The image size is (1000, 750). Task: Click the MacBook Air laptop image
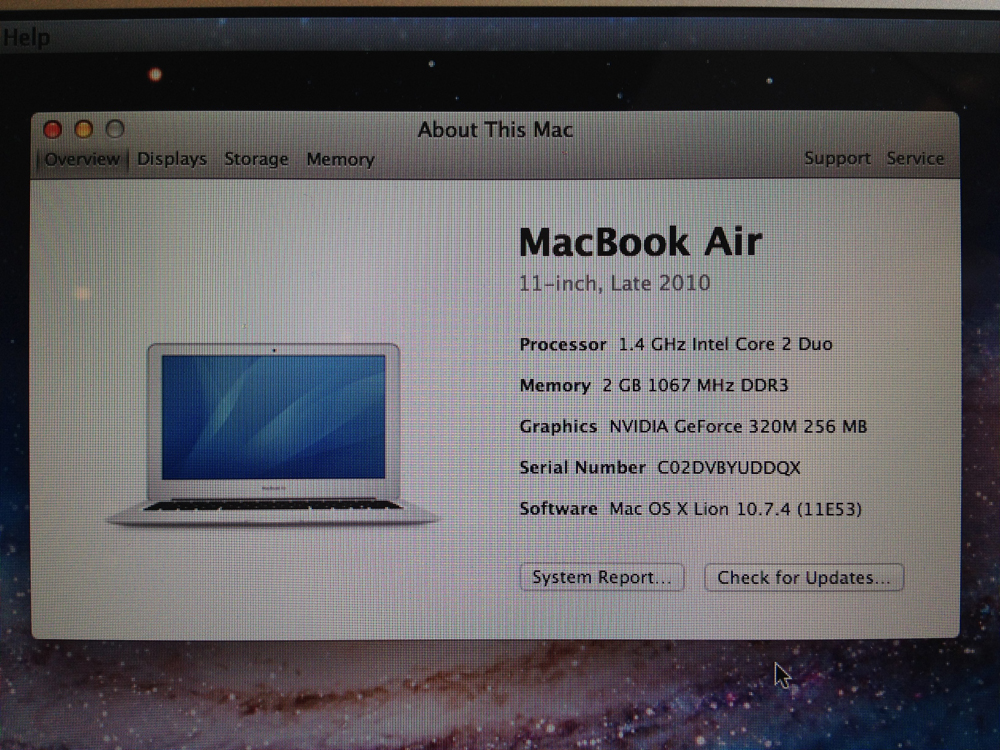[x=273, y=432]
